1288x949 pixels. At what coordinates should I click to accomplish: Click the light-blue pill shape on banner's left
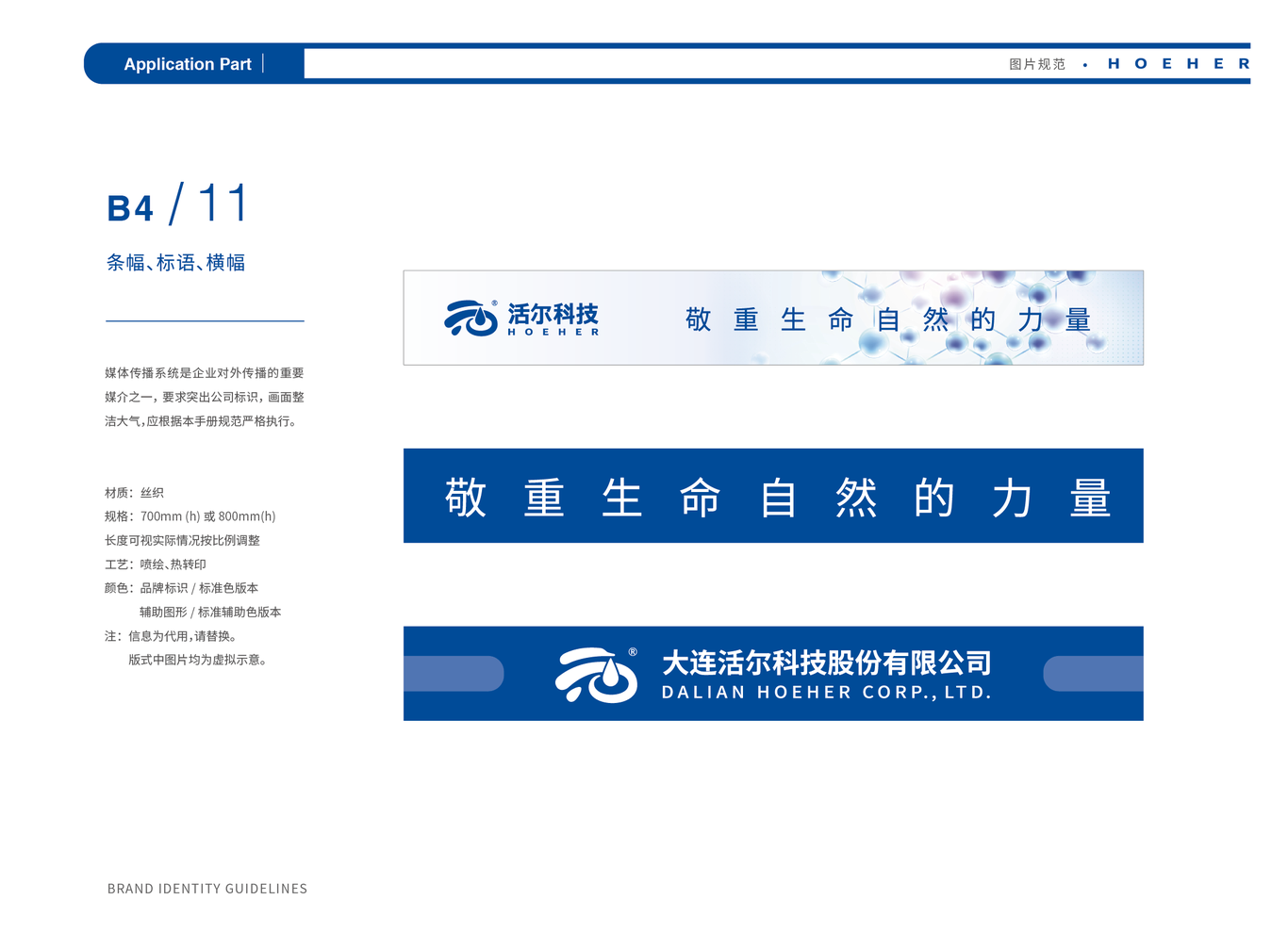click(454, 674)
